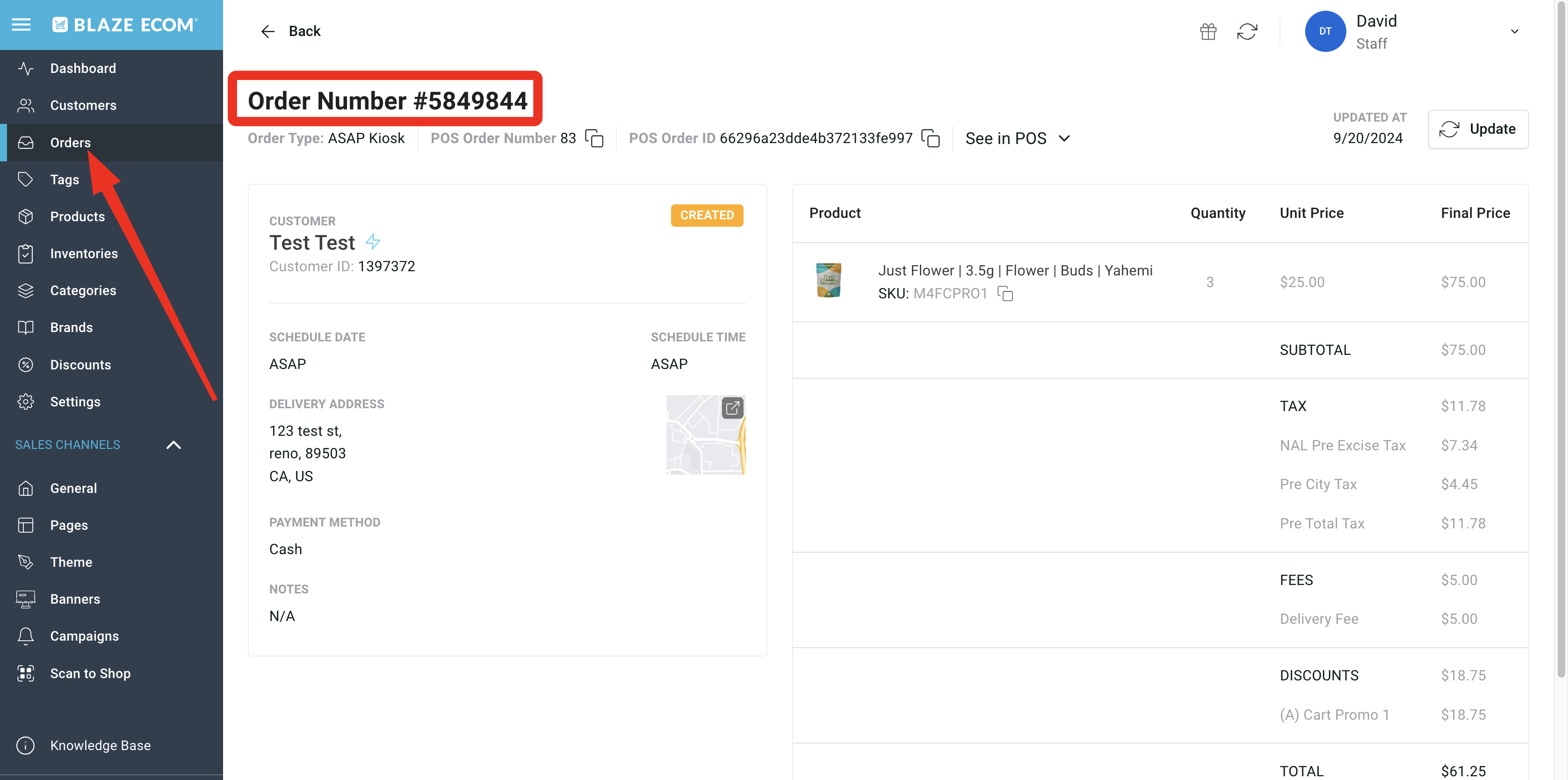This screenshot has width=1568, height=780.
Task: Go to Orders in the sidebar
Action: click(x=111, y=142)
